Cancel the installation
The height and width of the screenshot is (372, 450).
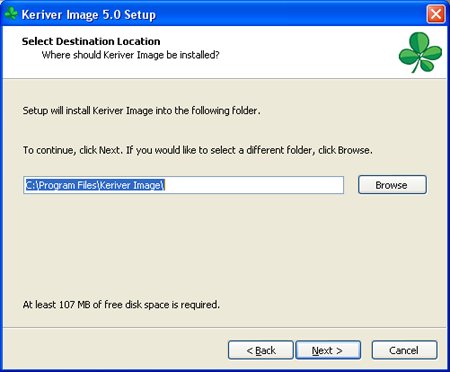coord(404,350)
